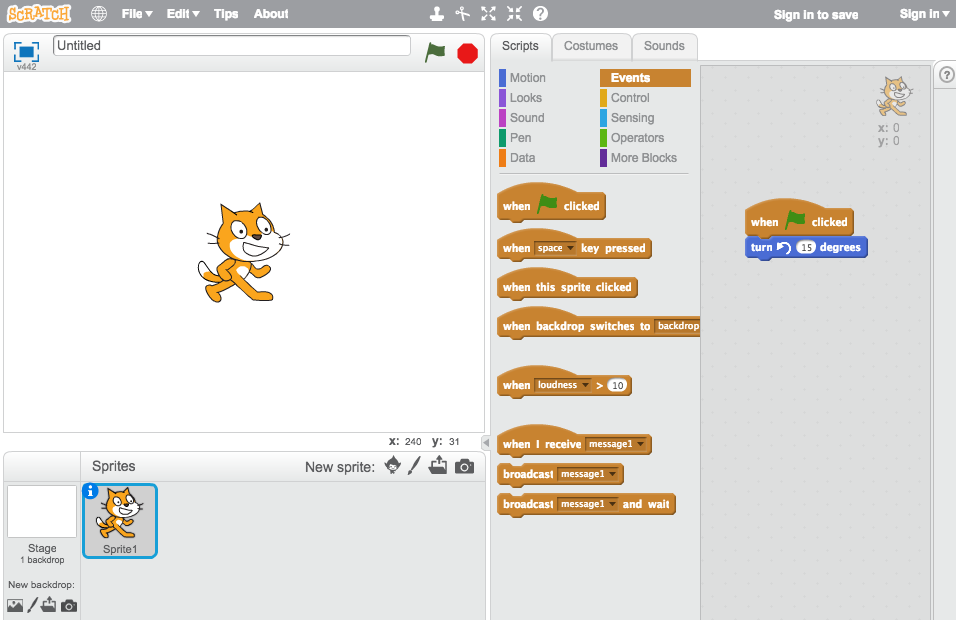Choose backdrop from library

coord(15,605)
